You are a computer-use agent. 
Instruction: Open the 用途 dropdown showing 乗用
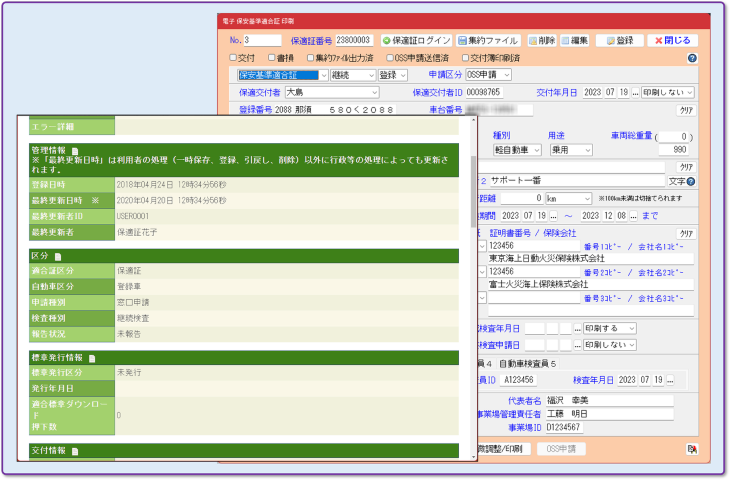[571, 150]
